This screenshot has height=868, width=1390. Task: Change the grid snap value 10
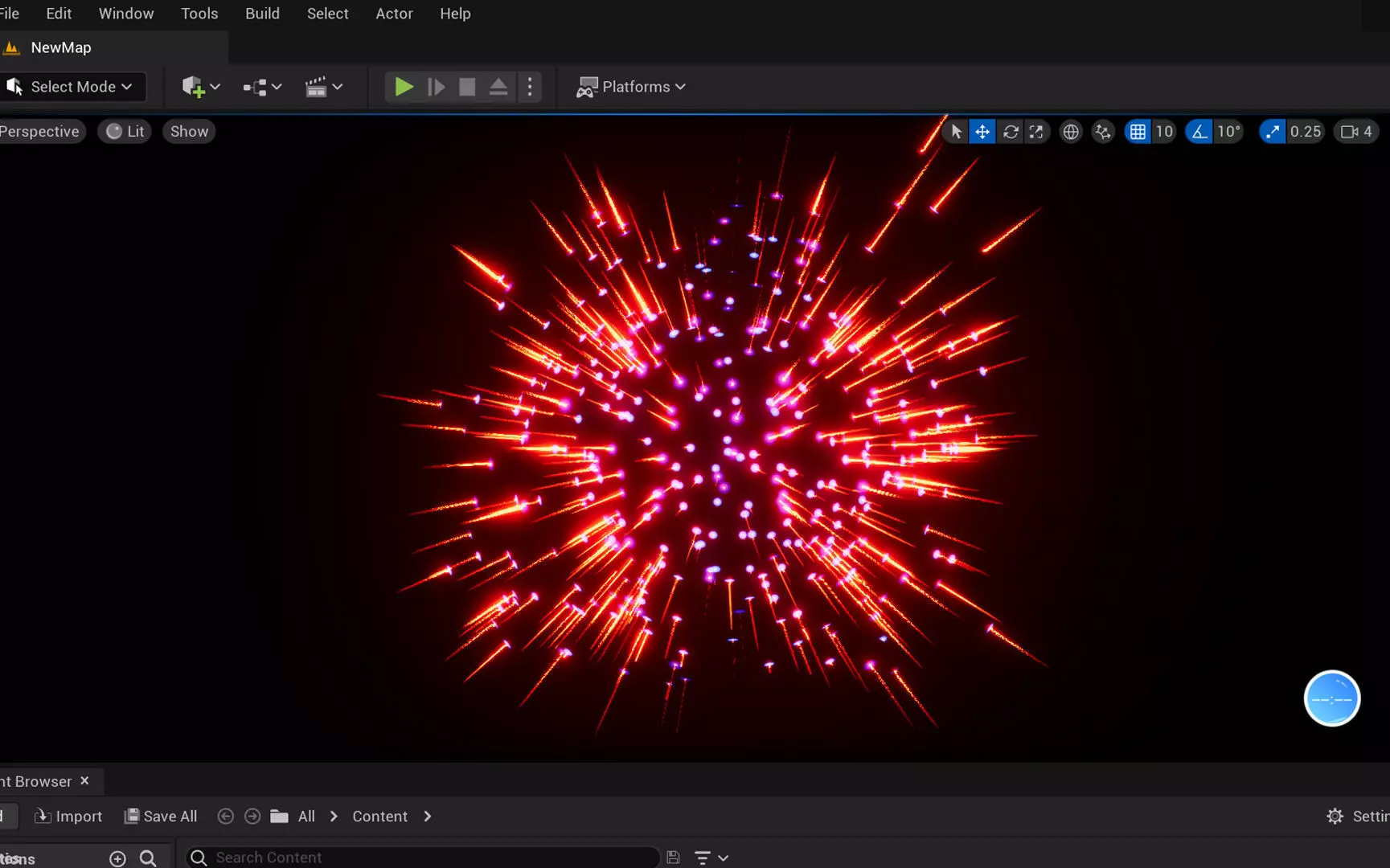(x=1164, y=132)
